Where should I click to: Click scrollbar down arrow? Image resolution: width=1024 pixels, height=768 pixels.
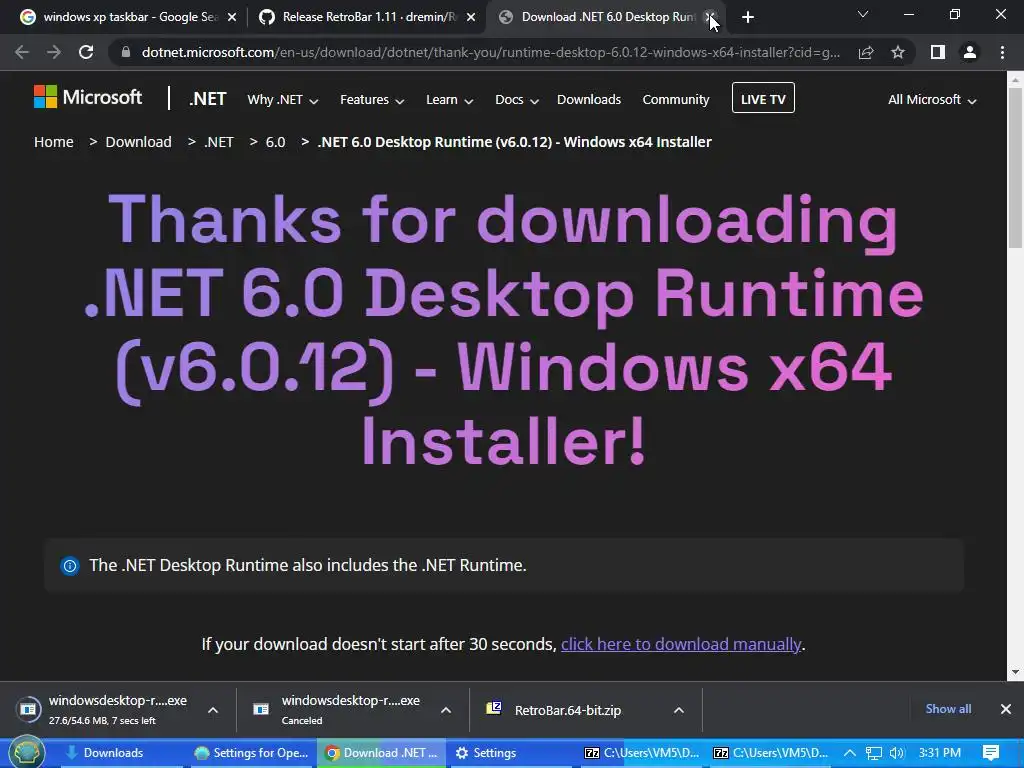tap(1015, 672)
